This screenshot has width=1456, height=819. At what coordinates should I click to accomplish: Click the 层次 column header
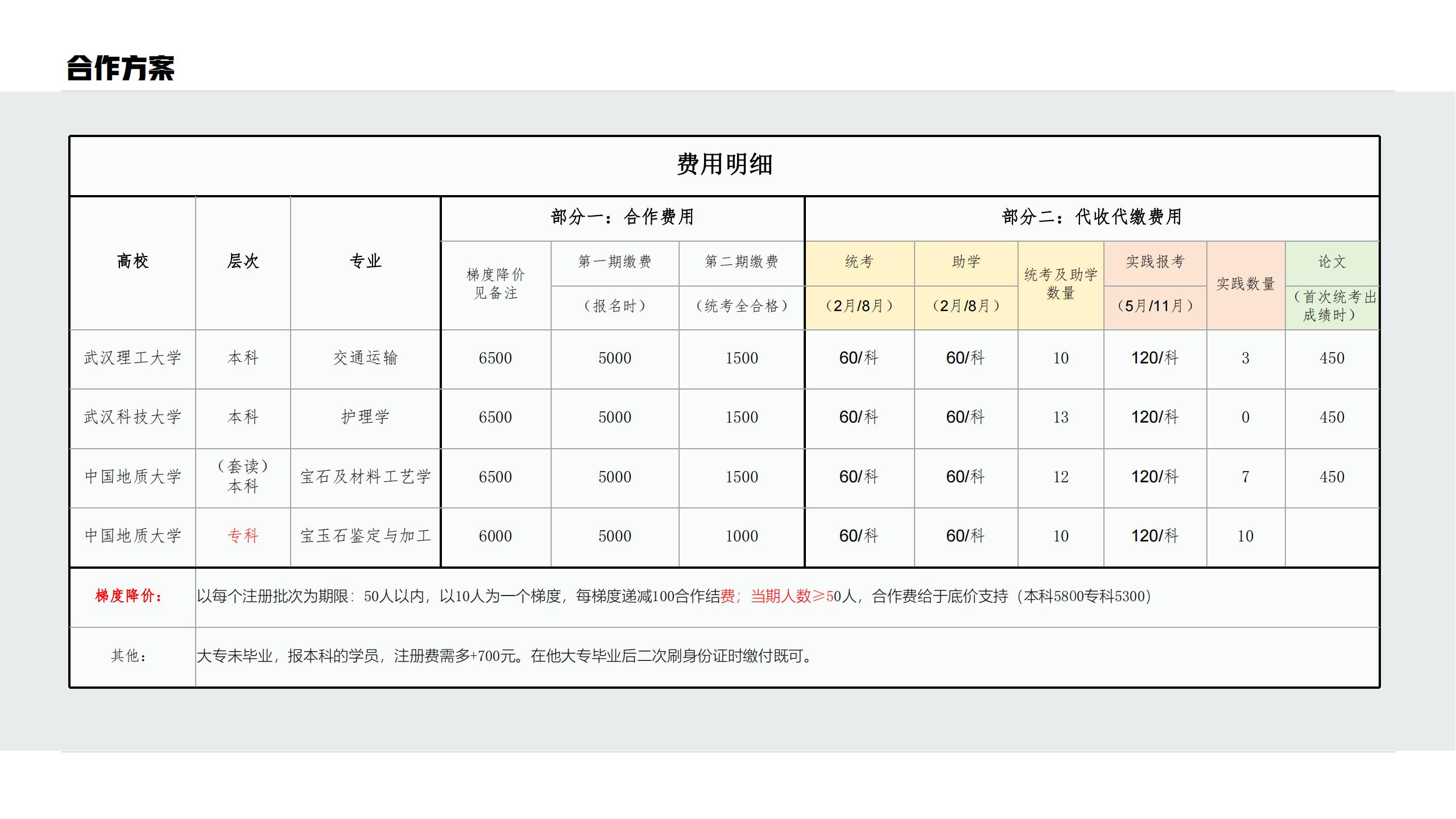pyautogui.click(x=243, y=261)
